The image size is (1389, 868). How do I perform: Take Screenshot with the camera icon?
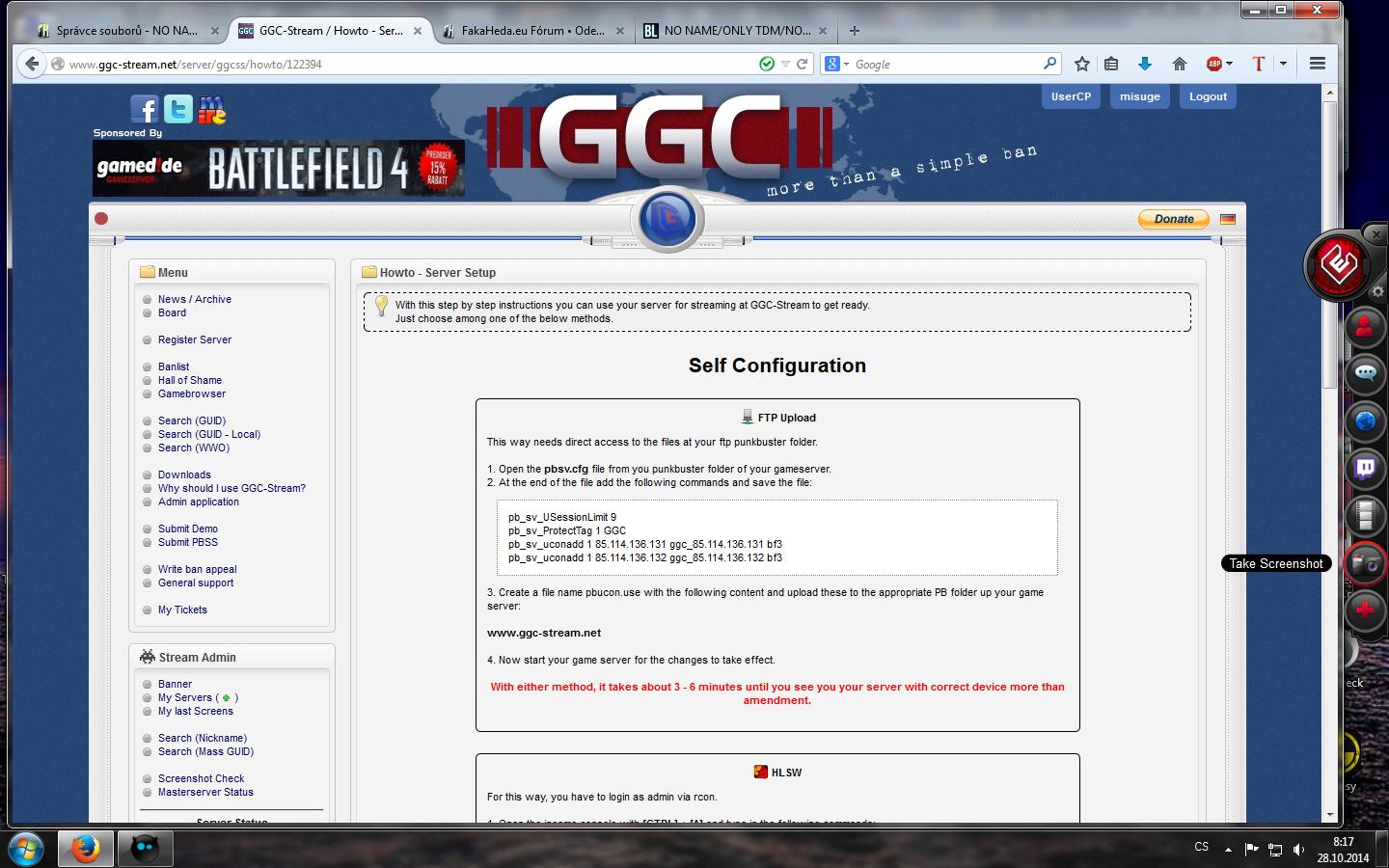pos(1365,563)
